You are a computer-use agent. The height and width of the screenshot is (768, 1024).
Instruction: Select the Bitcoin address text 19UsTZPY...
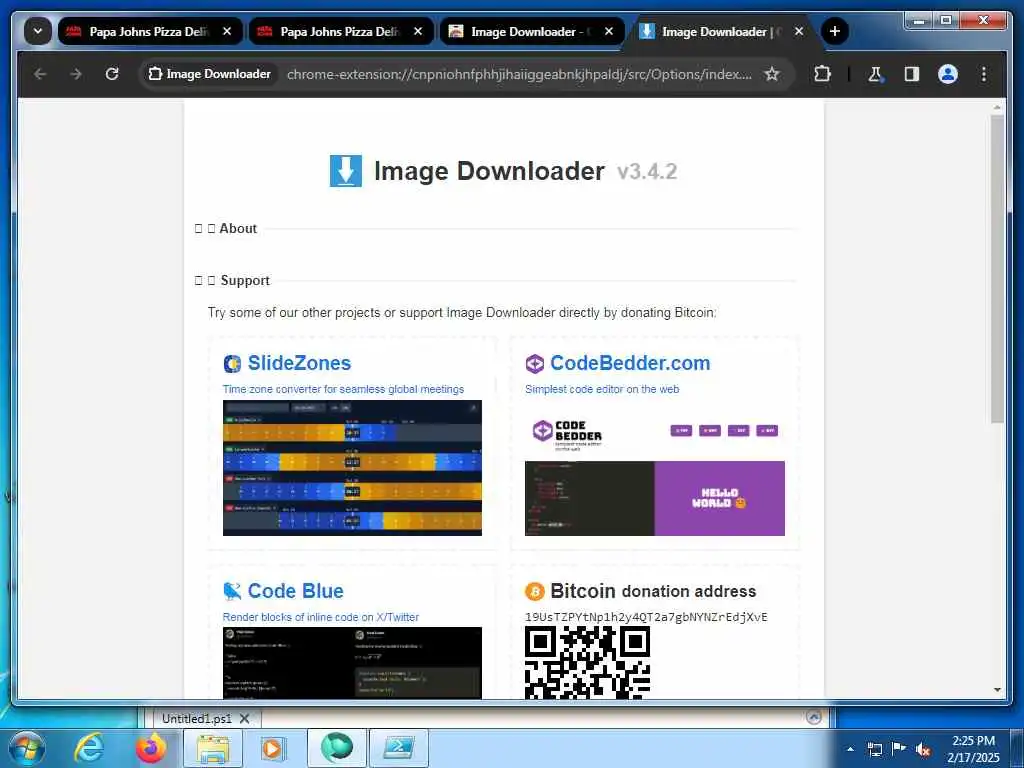[x=646, y=617]
